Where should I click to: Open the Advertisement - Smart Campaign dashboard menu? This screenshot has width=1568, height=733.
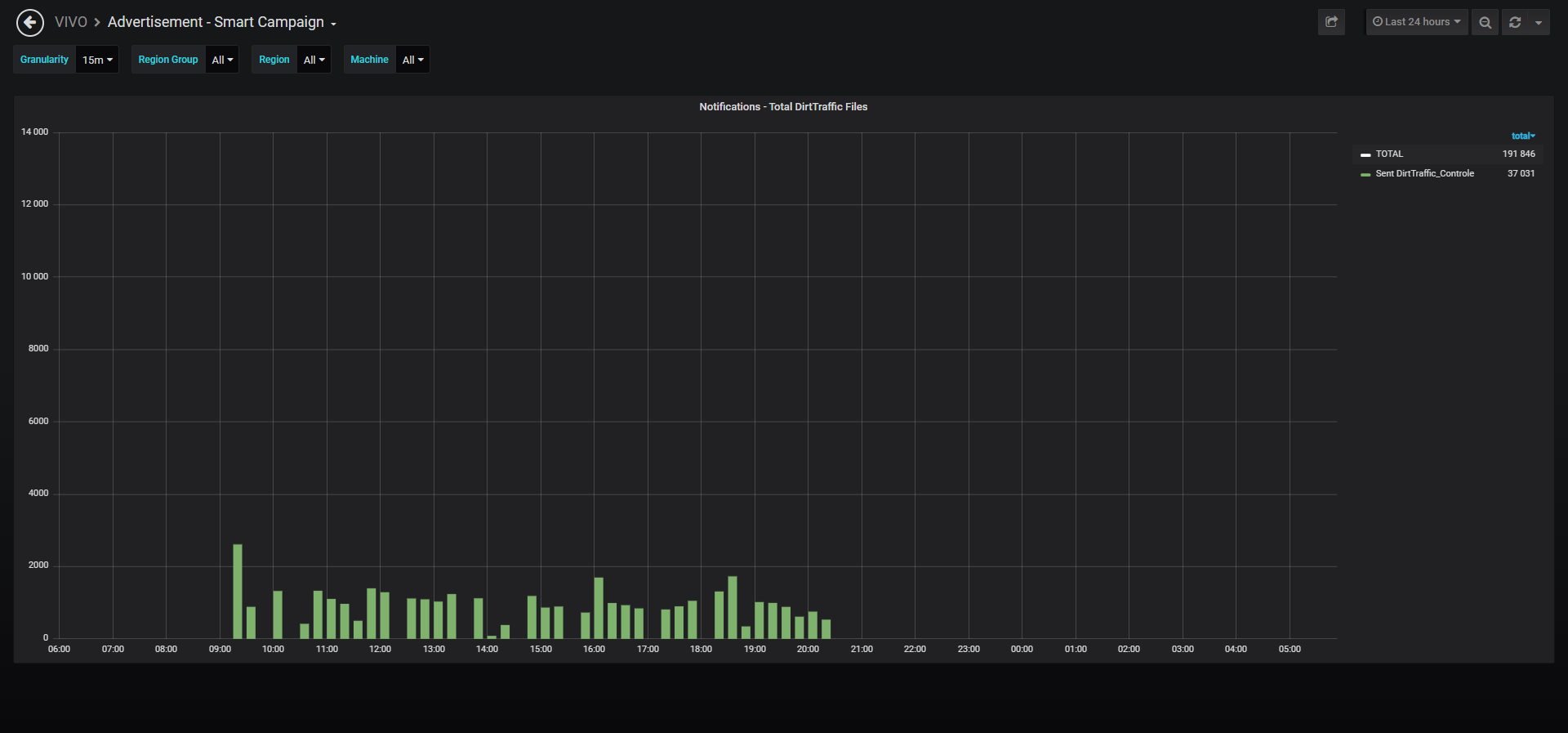tap(222, 22)
